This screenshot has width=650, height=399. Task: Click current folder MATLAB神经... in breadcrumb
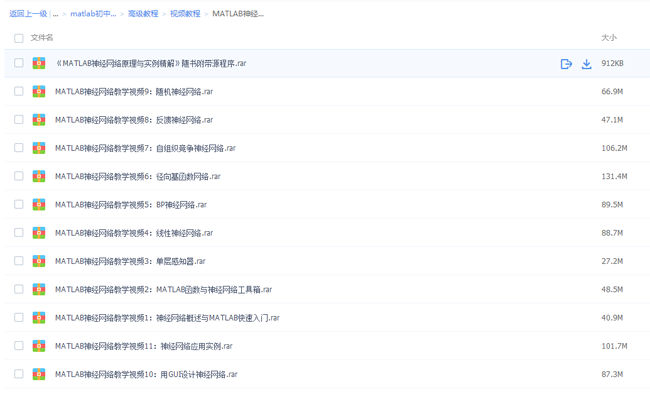[x=238, y=14]
